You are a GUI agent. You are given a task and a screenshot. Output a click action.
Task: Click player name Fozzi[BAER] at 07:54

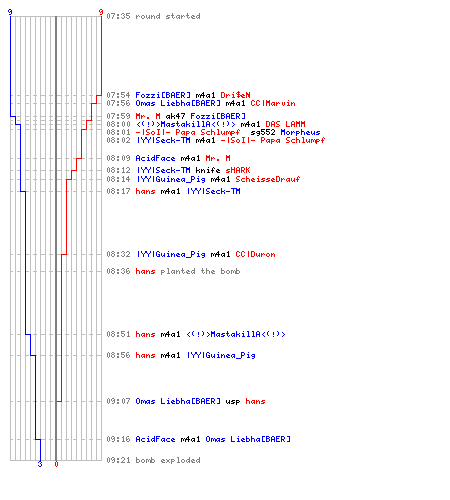(163, 95)
